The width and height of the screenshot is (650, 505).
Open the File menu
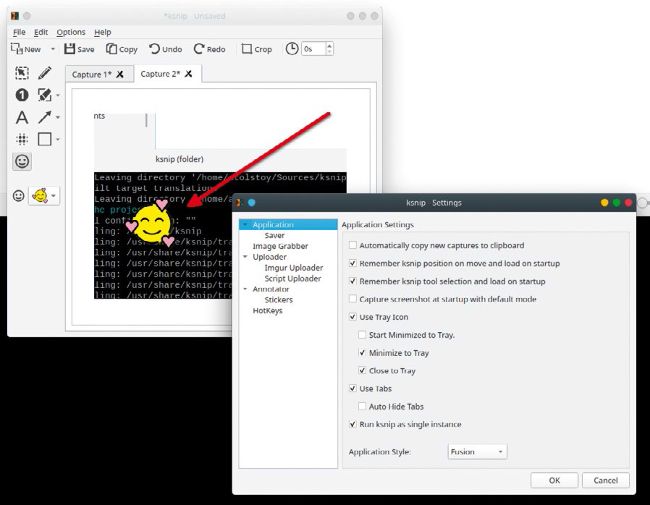(19, 32)
